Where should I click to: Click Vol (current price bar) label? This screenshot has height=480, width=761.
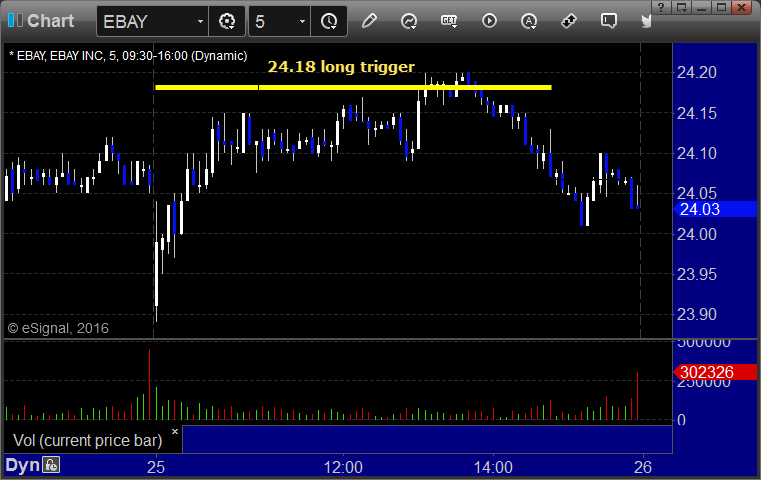(87, 440)
